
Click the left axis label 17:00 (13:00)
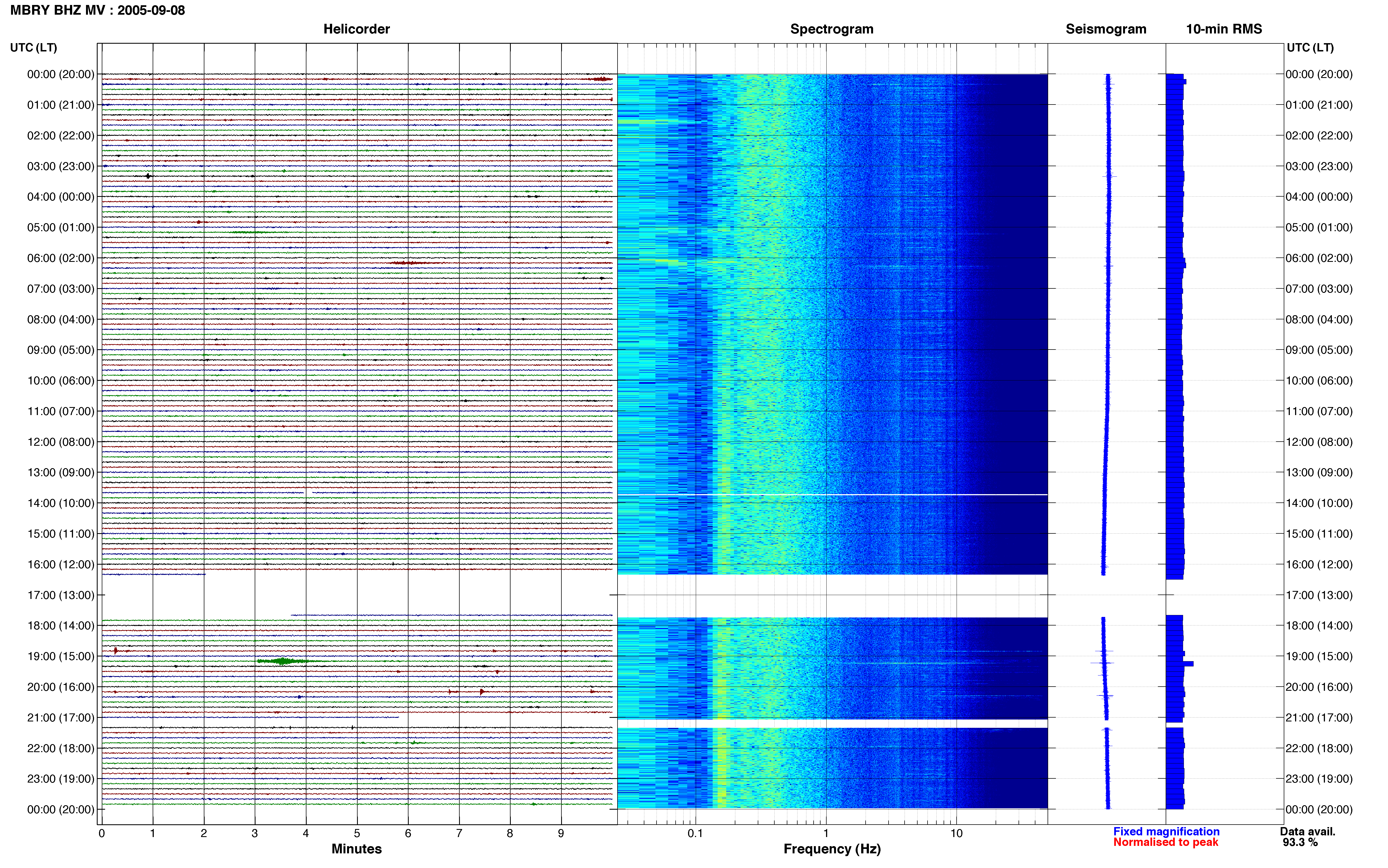(61, 595)
